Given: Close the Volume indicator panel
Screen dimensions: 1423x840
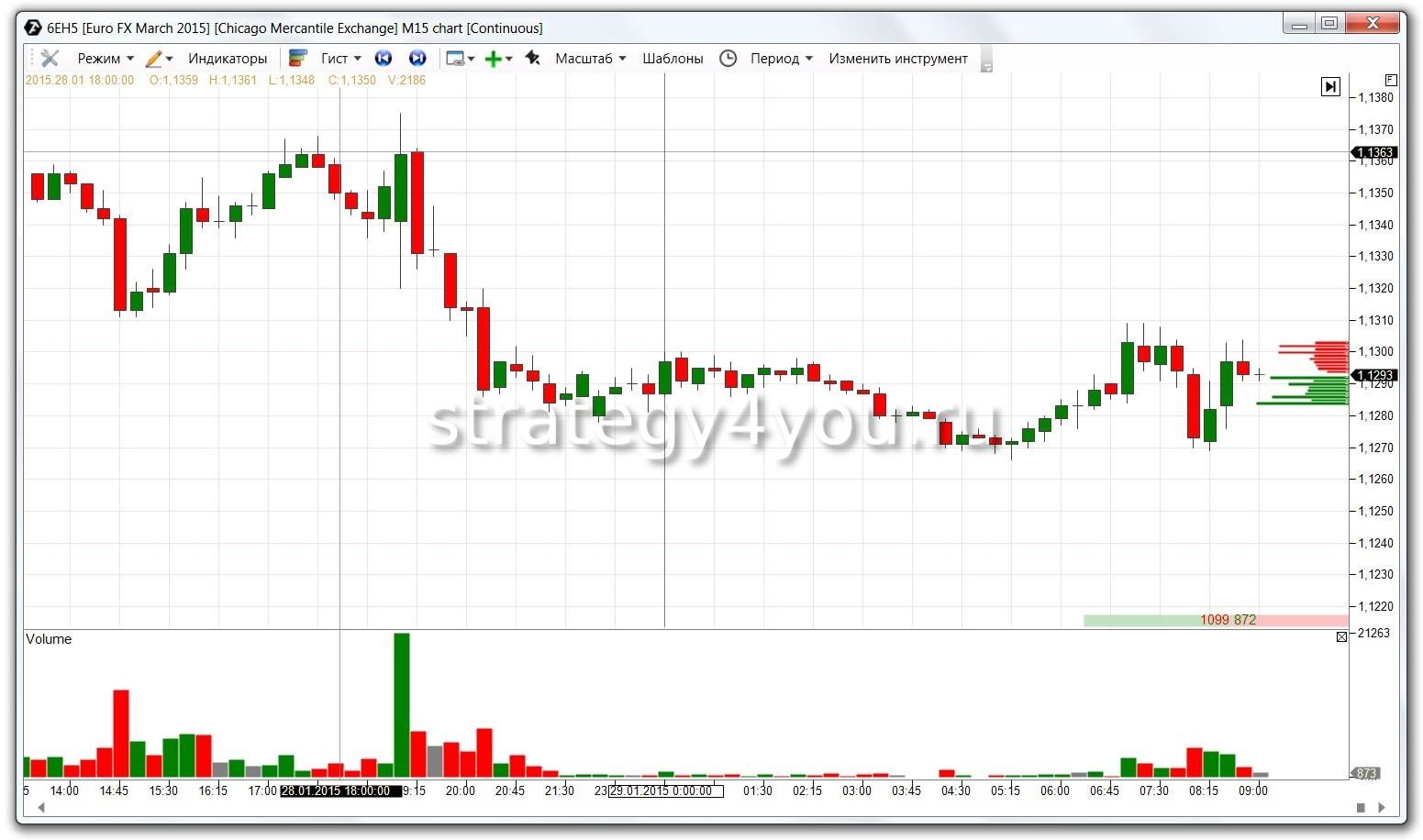Looking at the screenshot, I should [x=1341, y=636].
